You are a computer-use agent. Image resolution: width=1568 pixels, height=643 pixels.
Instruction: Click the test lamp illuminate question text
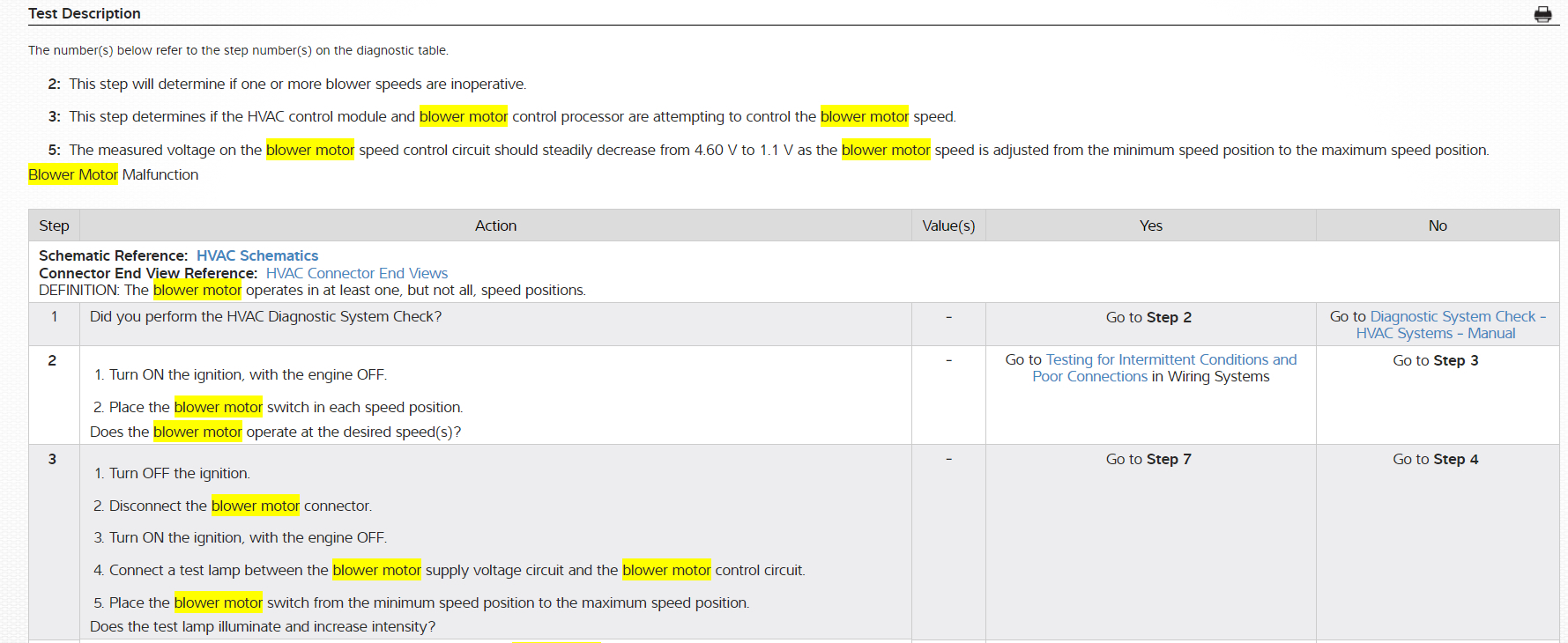click(263, 626)
